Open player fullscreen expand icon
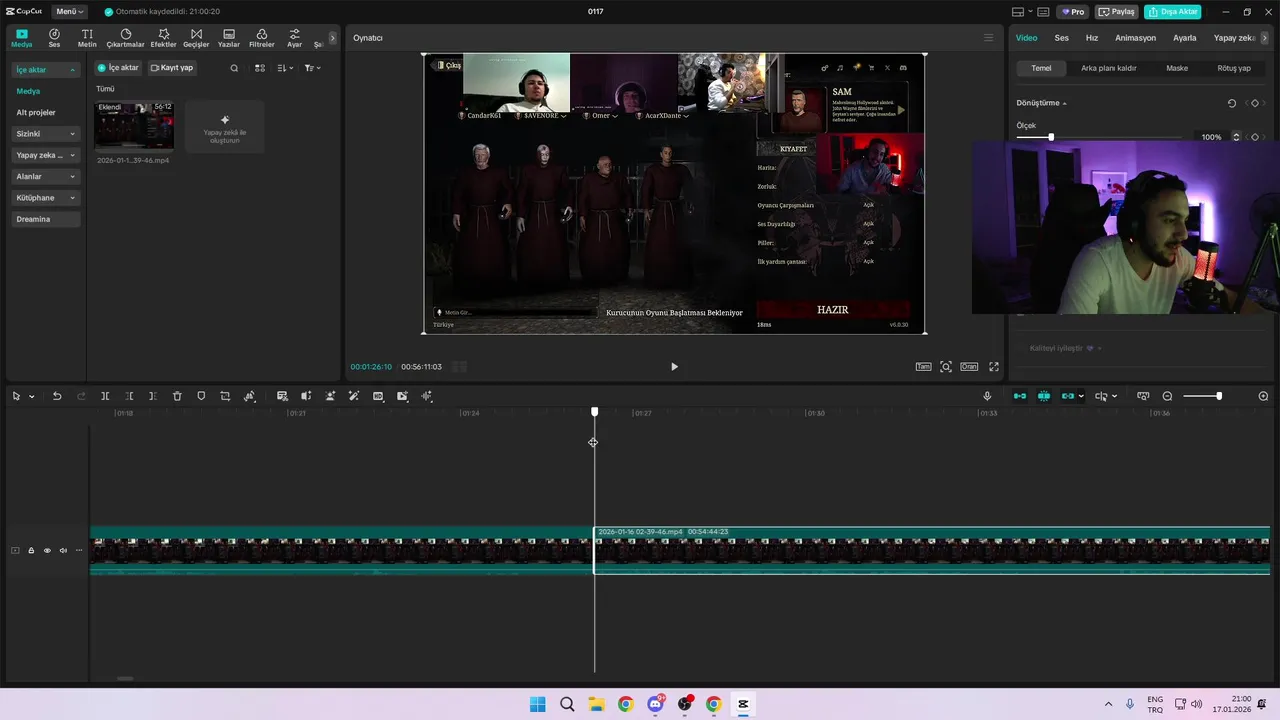The height and width of the screenshot is (720, 1280). point(994,367)
